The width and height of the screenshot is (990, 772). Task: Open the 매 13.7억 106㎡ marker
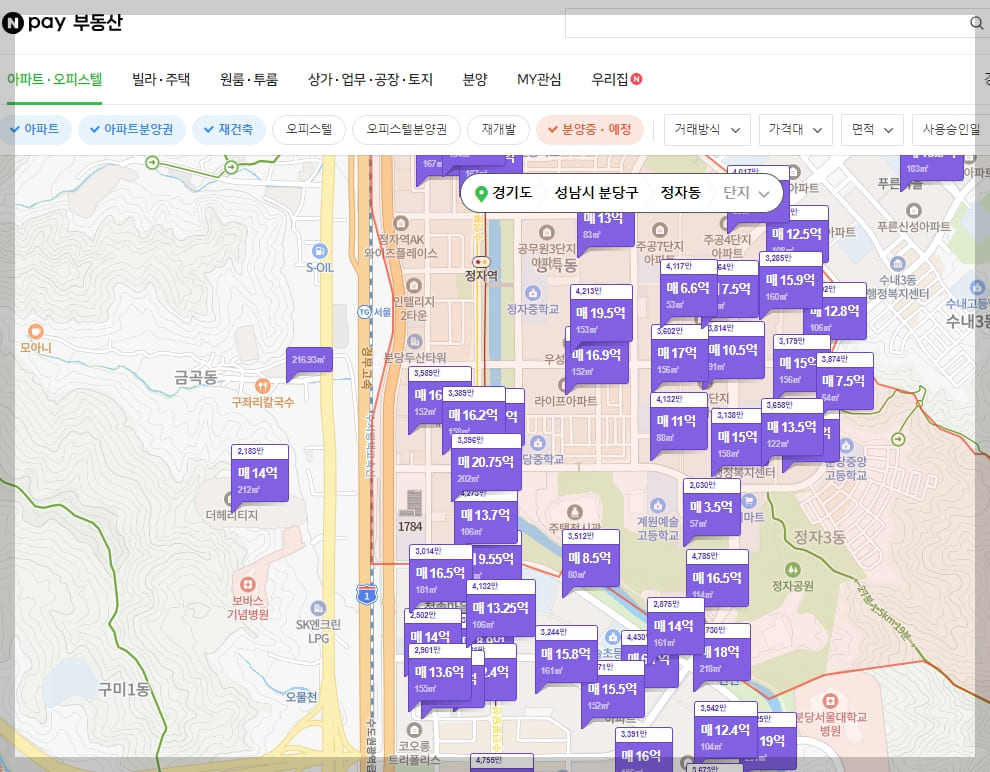[486, 516]
